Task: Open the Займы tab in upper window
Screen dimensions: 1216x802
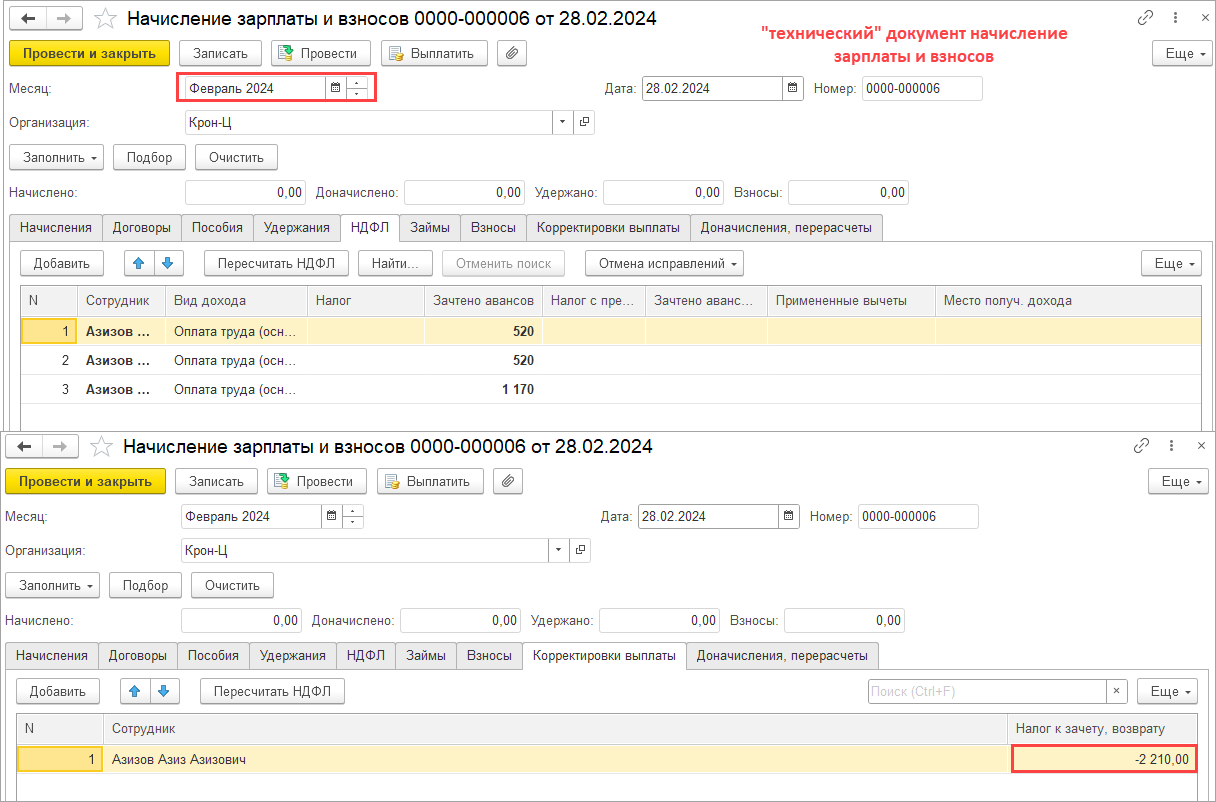Action: pos(429,227)
